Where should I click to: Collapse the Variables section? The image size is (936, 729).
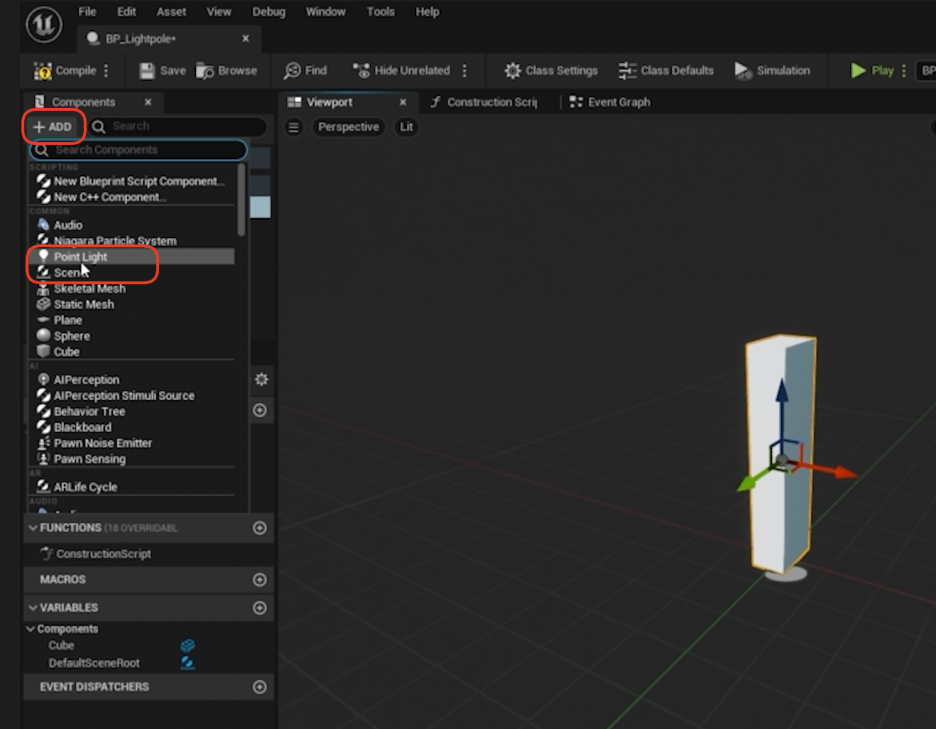(33, 608)
